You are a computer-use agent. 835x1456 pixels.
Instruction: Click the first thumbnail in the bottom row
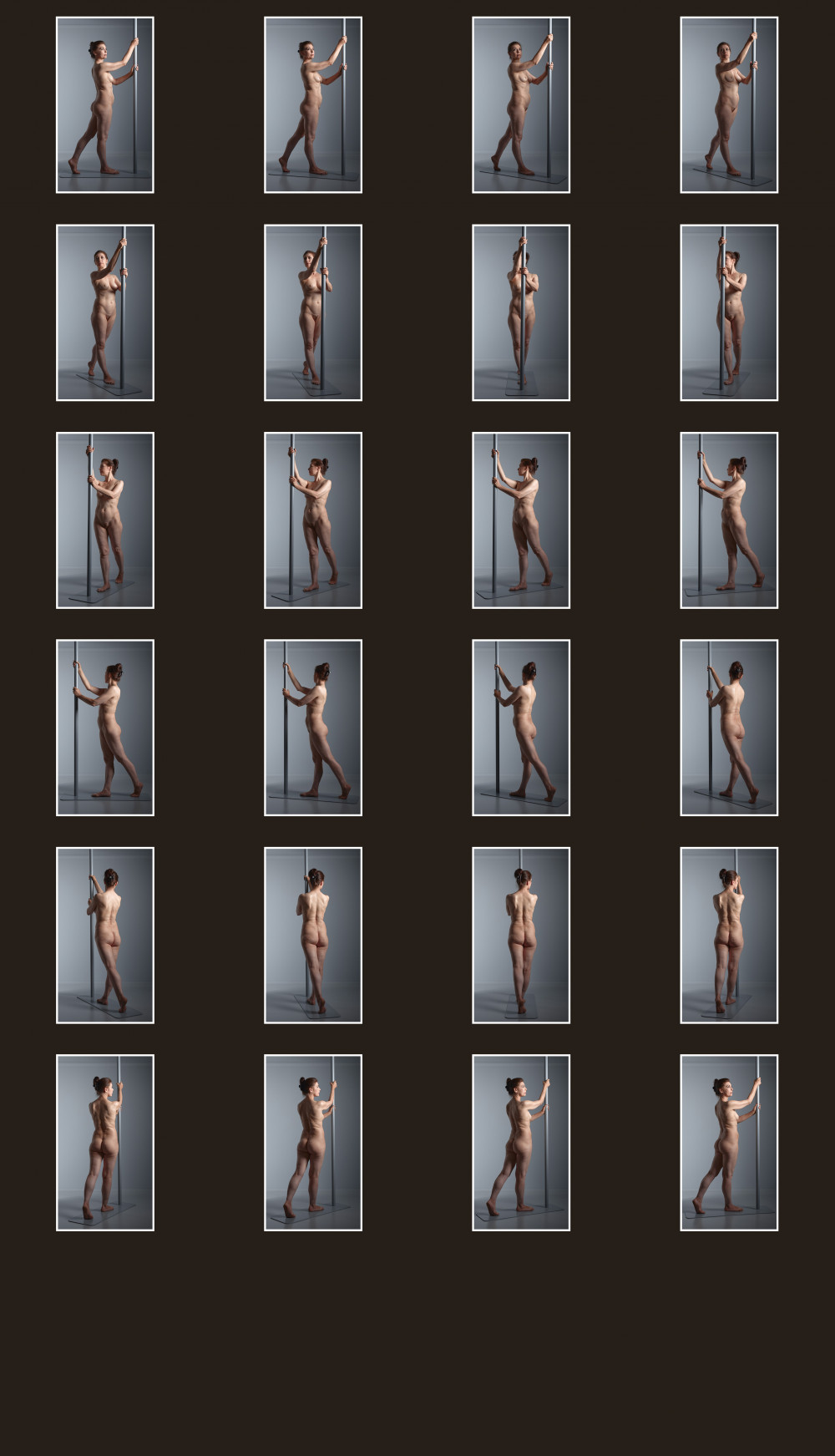pyautogui.click(x=105, y=1143)
